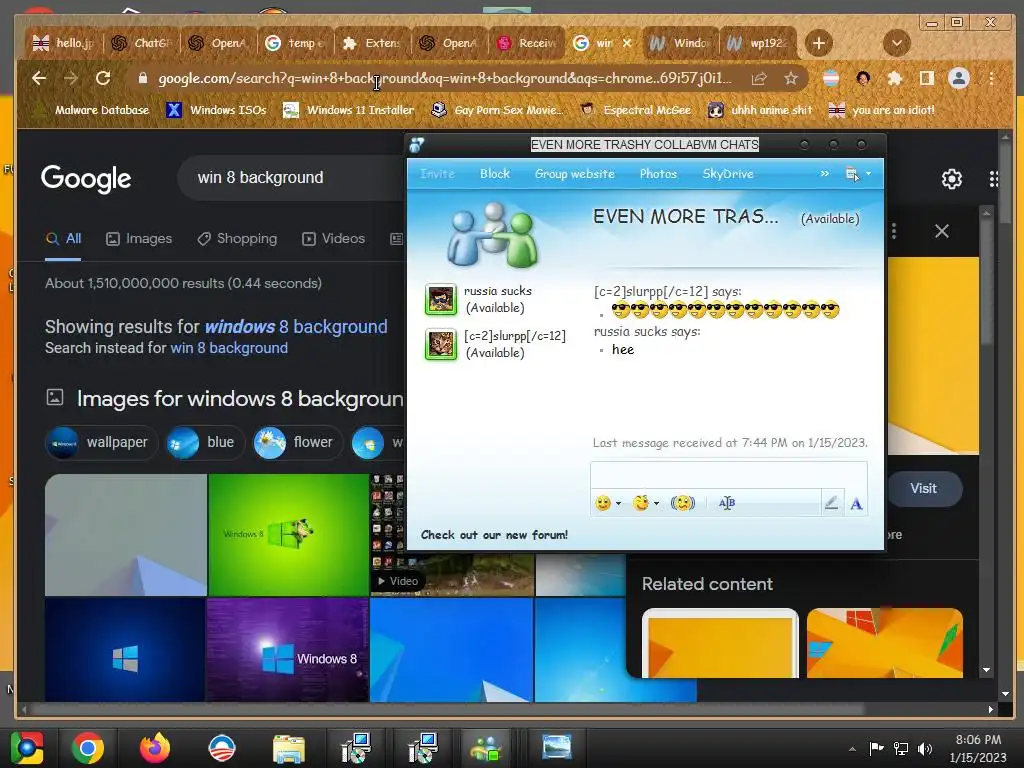The image size is (1024, 768).
Task: Open volume control in system tray
Action: [x=925, y=749]
